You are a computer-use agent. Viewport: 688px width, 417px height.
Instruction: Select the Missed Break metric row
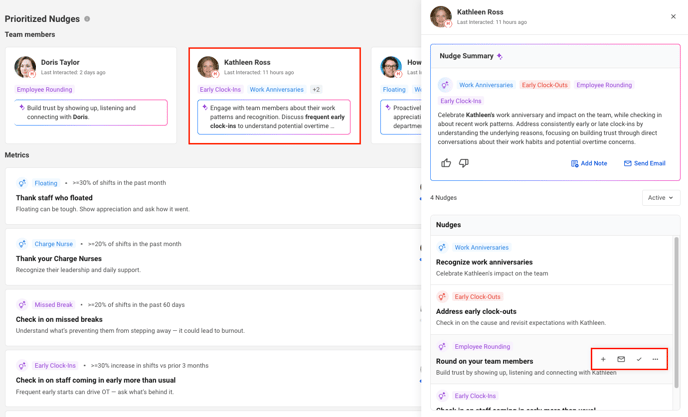(x=210, y=317)
